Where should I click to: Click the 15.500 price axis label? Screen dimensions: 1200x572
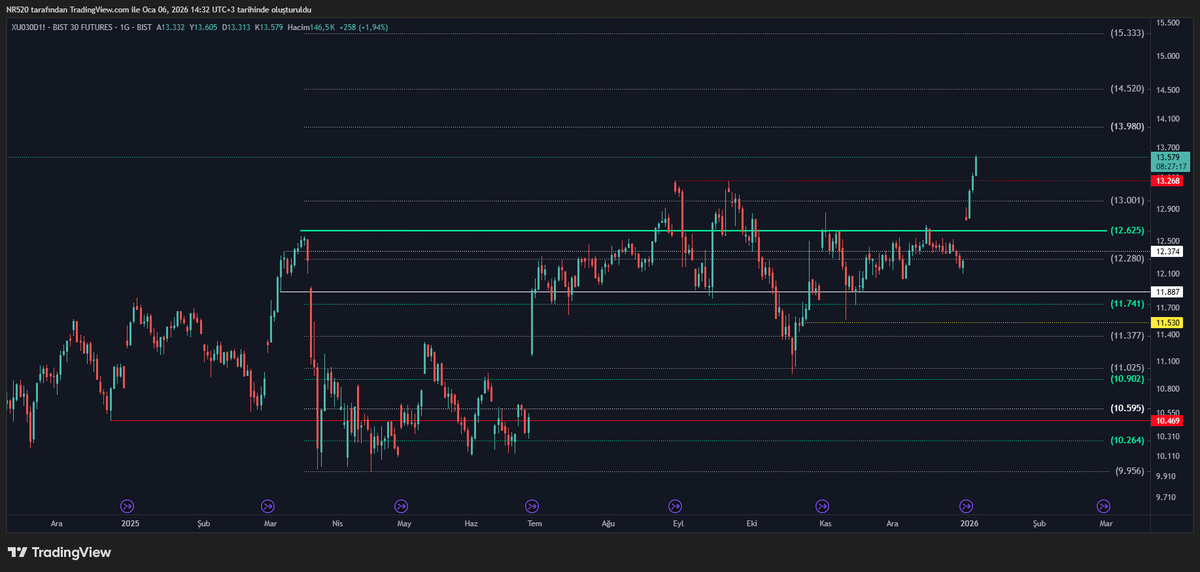pyautogui.click(x=1167, y=22)
